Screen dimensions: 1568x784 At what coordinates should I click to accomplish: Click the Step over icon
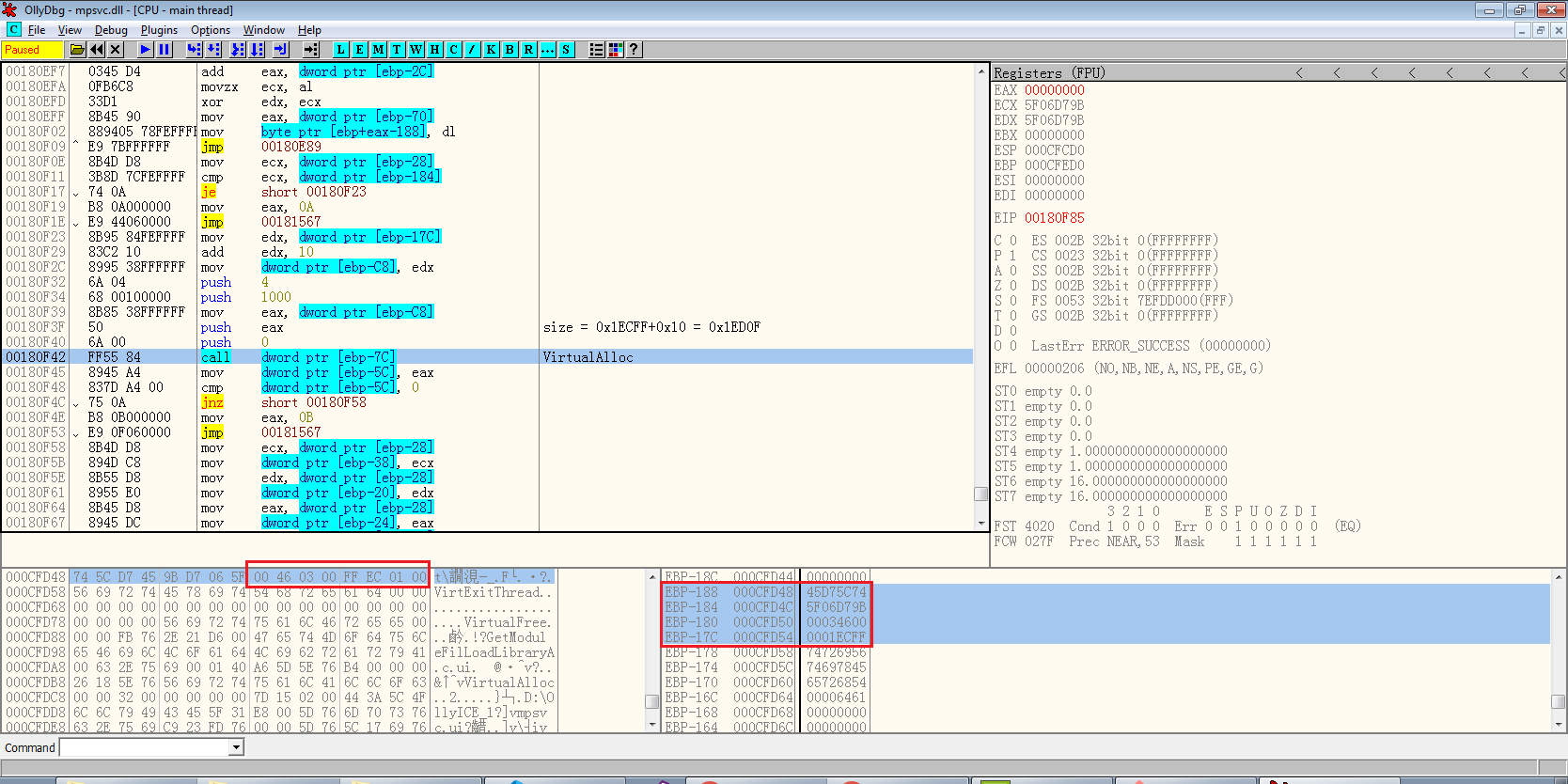click(x=213, y=50)
